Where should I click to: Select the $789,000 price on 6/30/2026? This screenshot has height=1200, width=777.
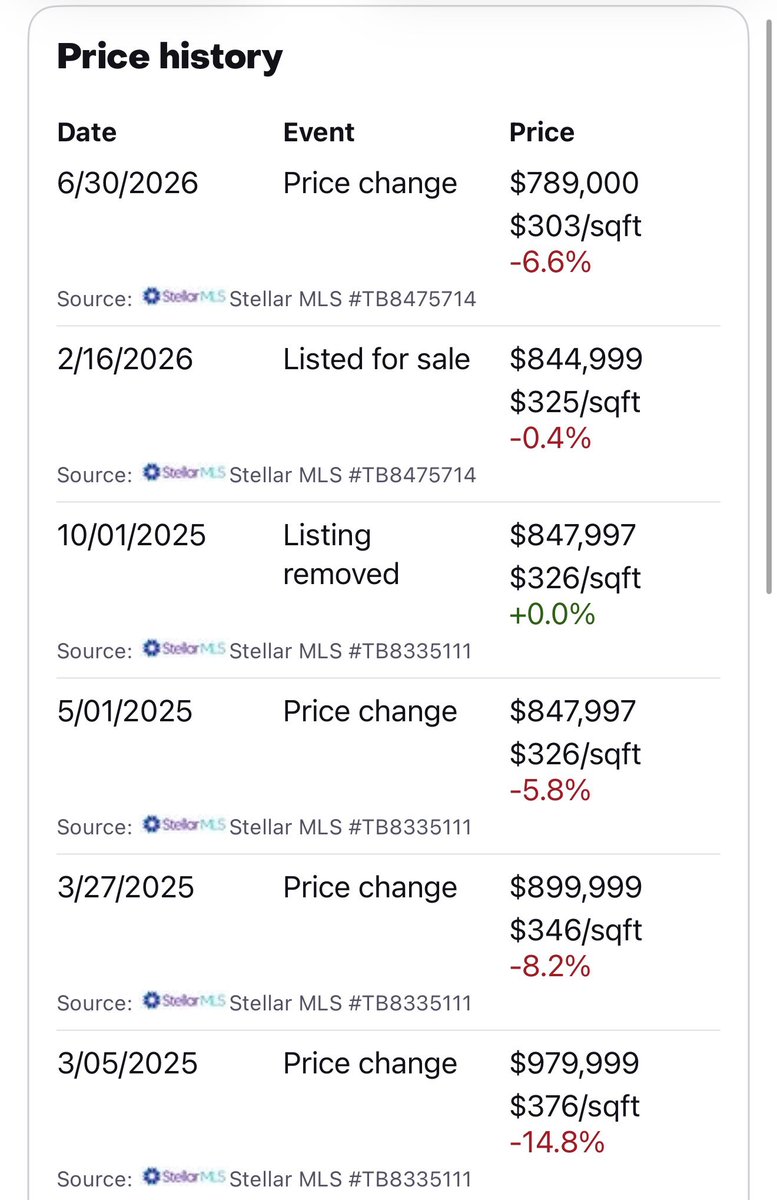coord(574,183)
